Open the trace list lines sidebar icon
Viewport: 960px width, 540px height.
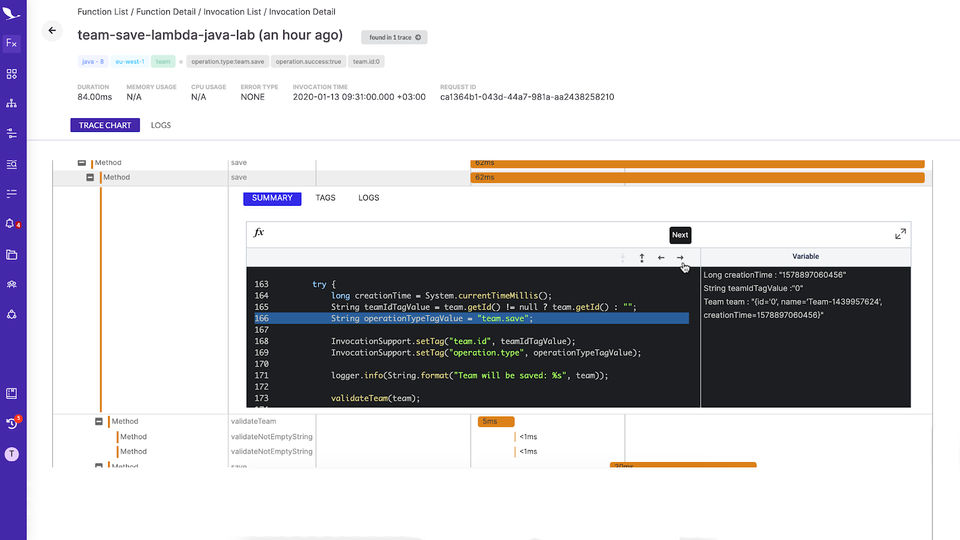coord(11,193)
